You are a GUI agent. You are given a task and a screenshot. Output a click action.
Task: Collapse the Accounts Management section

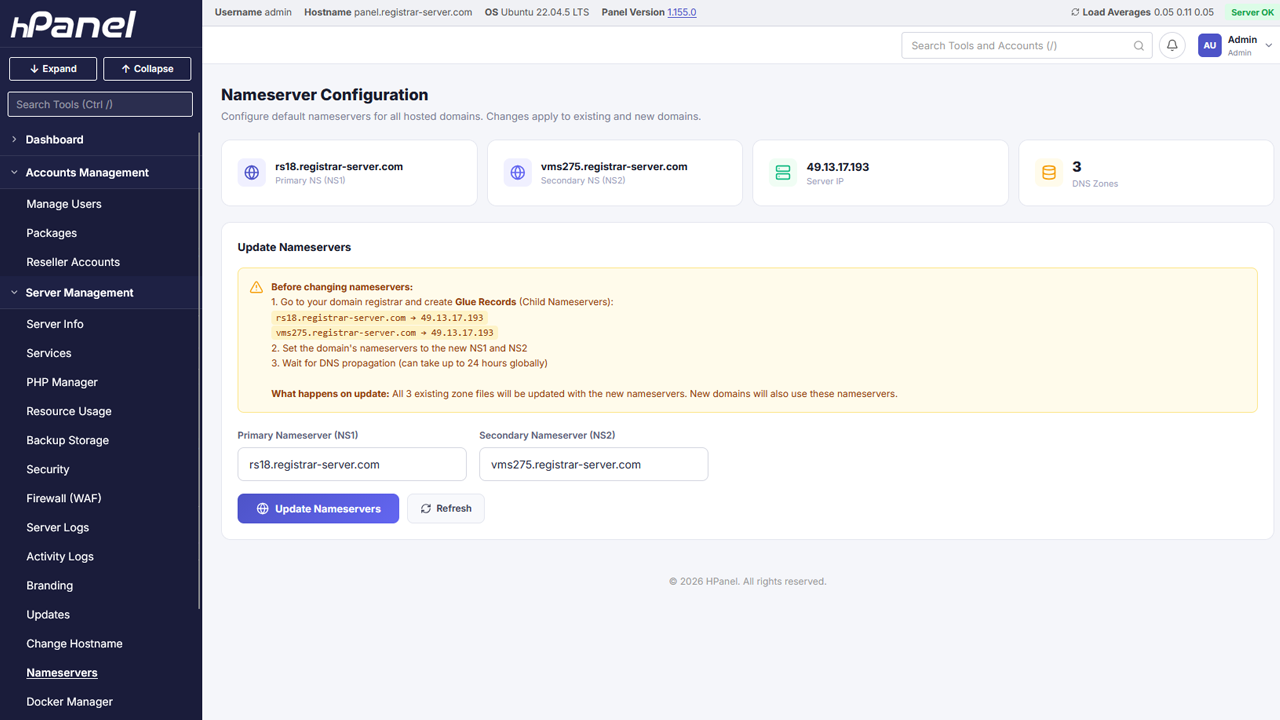coord(100,172)
